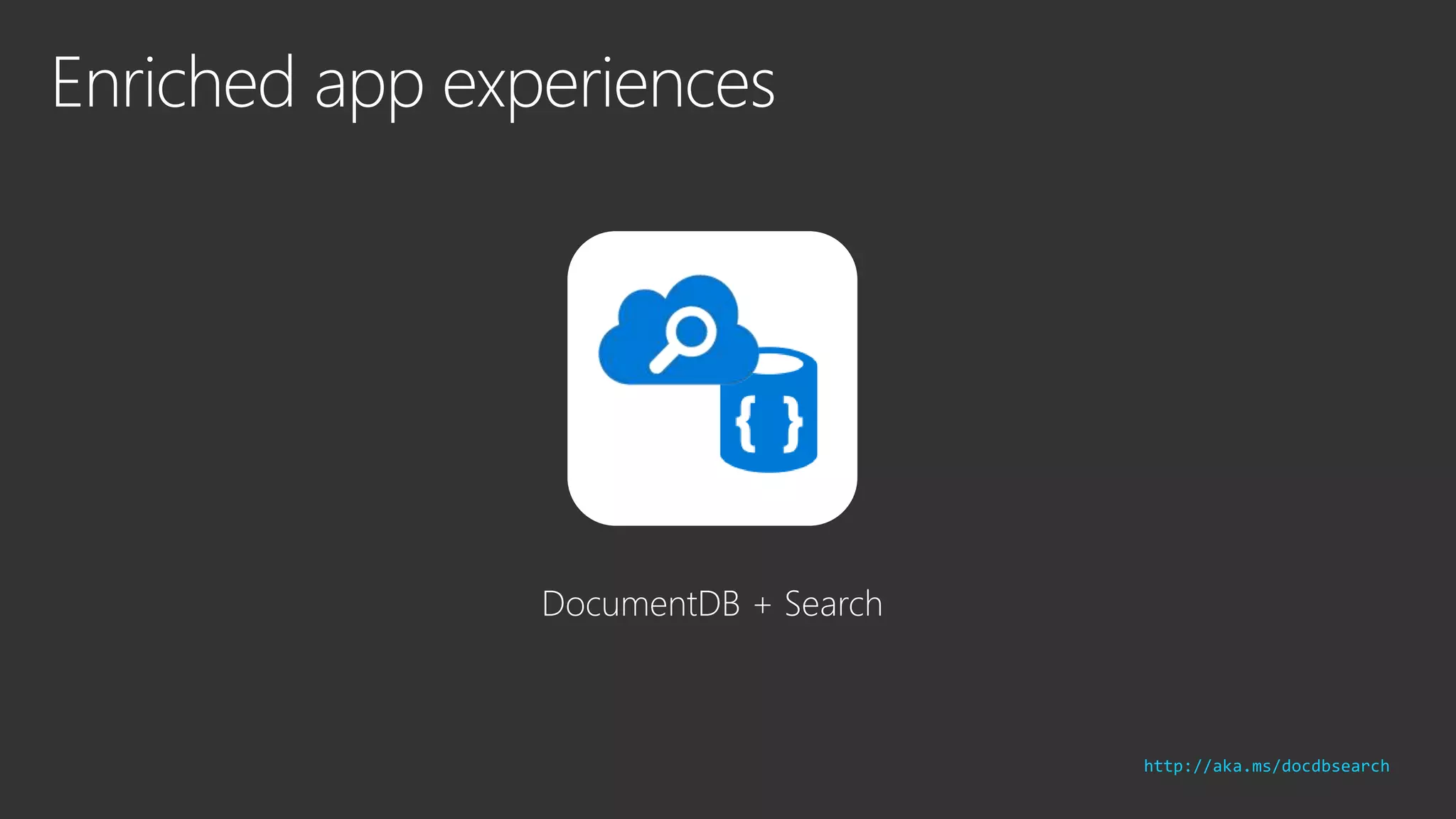Click the plus sign in the caption

[762, 605]
